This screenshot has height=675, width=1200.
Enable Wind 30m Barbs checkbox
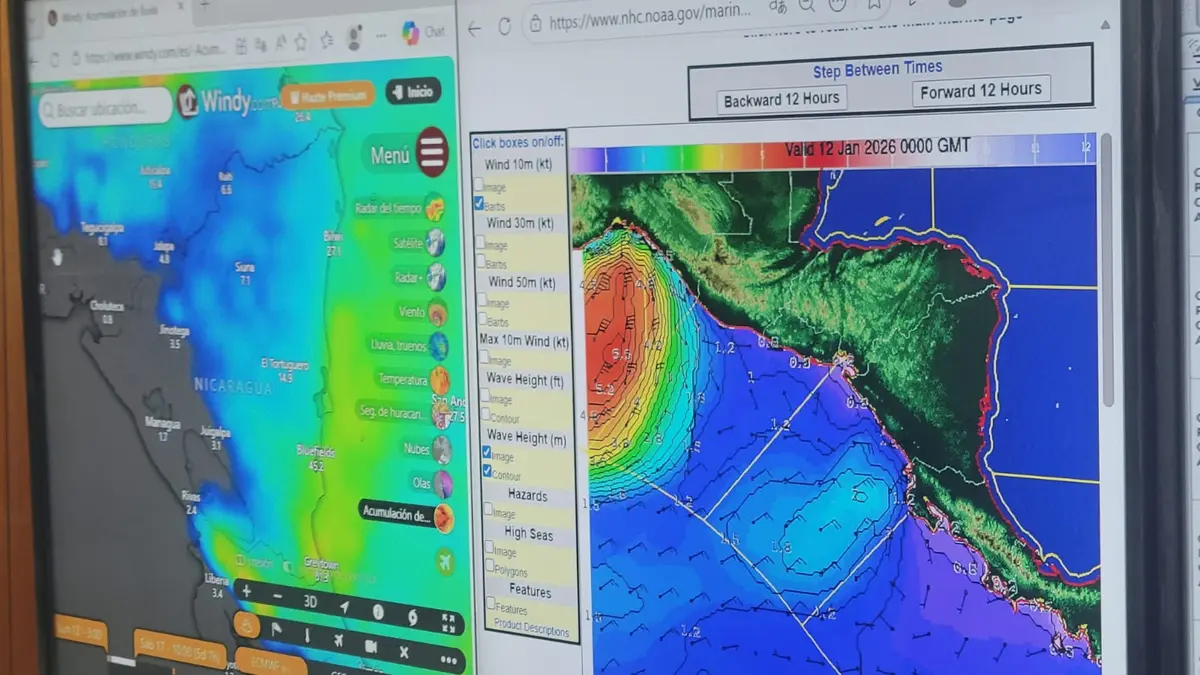[480, 260]
